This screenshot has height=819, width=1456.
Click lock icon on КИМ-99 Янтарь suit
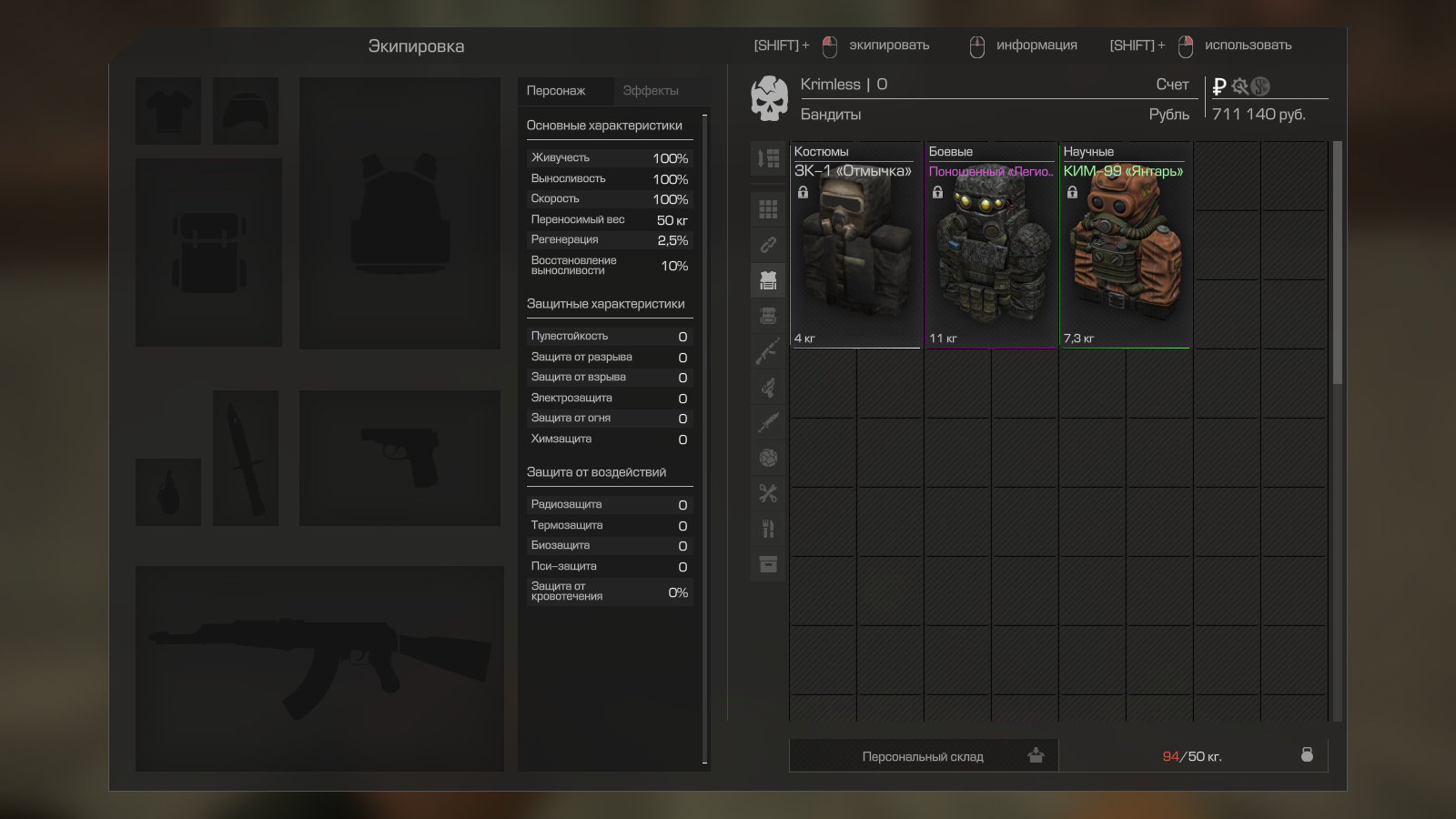point(1072,192)
